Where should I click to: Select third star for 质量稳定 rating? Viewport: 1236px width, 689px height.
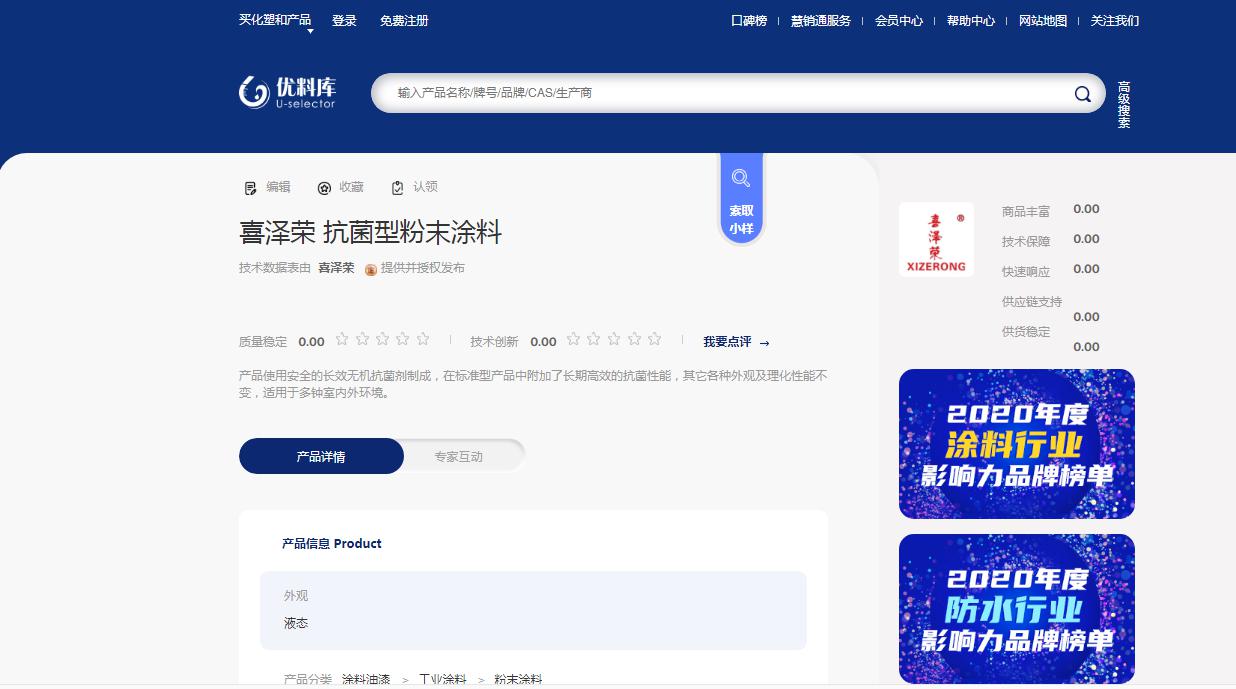coord(382,339)
